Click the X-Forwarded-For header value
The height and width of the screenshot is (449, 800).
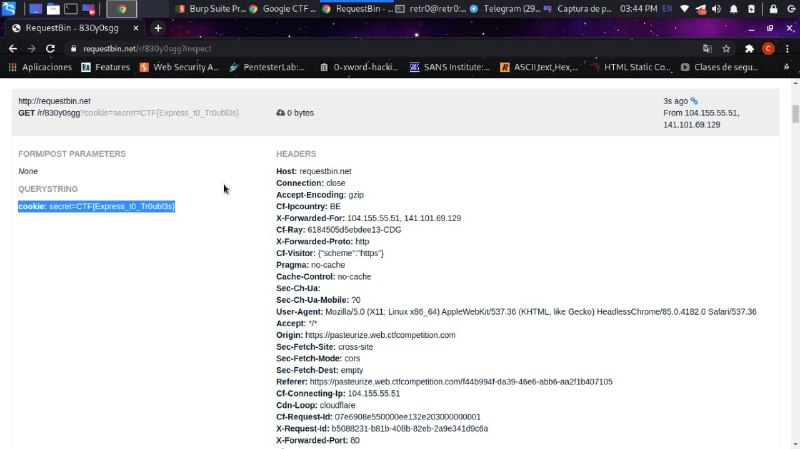pyautogui.click(x=404, y=218)
